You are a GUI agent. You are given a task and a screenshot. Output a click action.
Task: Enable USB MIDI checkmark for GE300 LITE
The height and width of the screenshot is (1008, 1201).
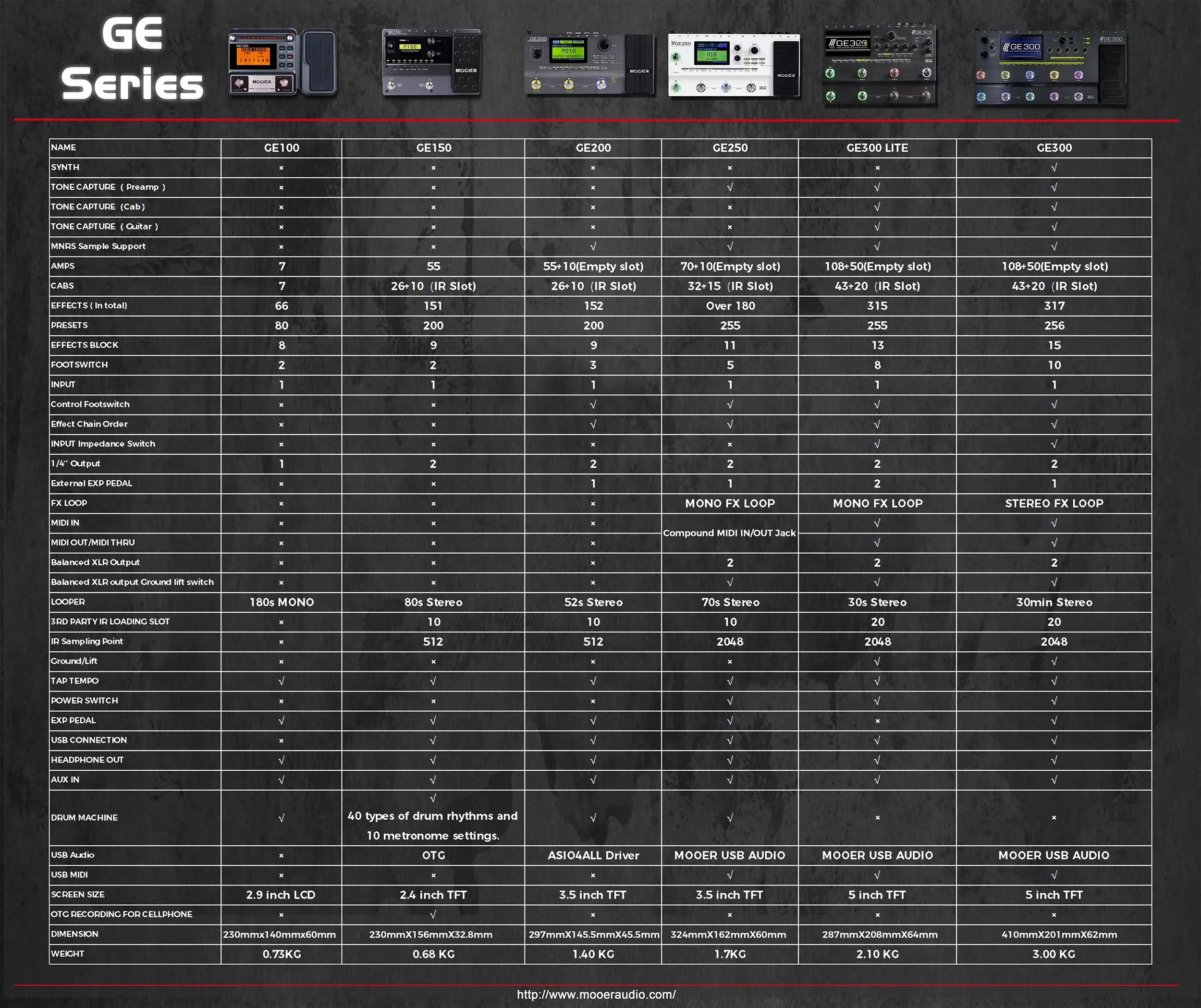(877, 874)
